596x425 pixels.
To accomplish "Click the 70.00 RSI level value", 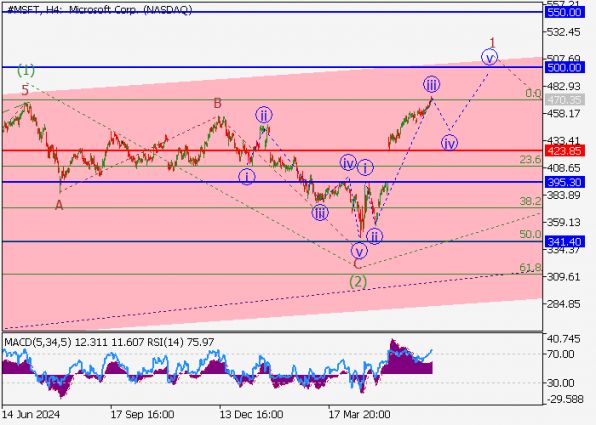I will [x=560, y=354].
